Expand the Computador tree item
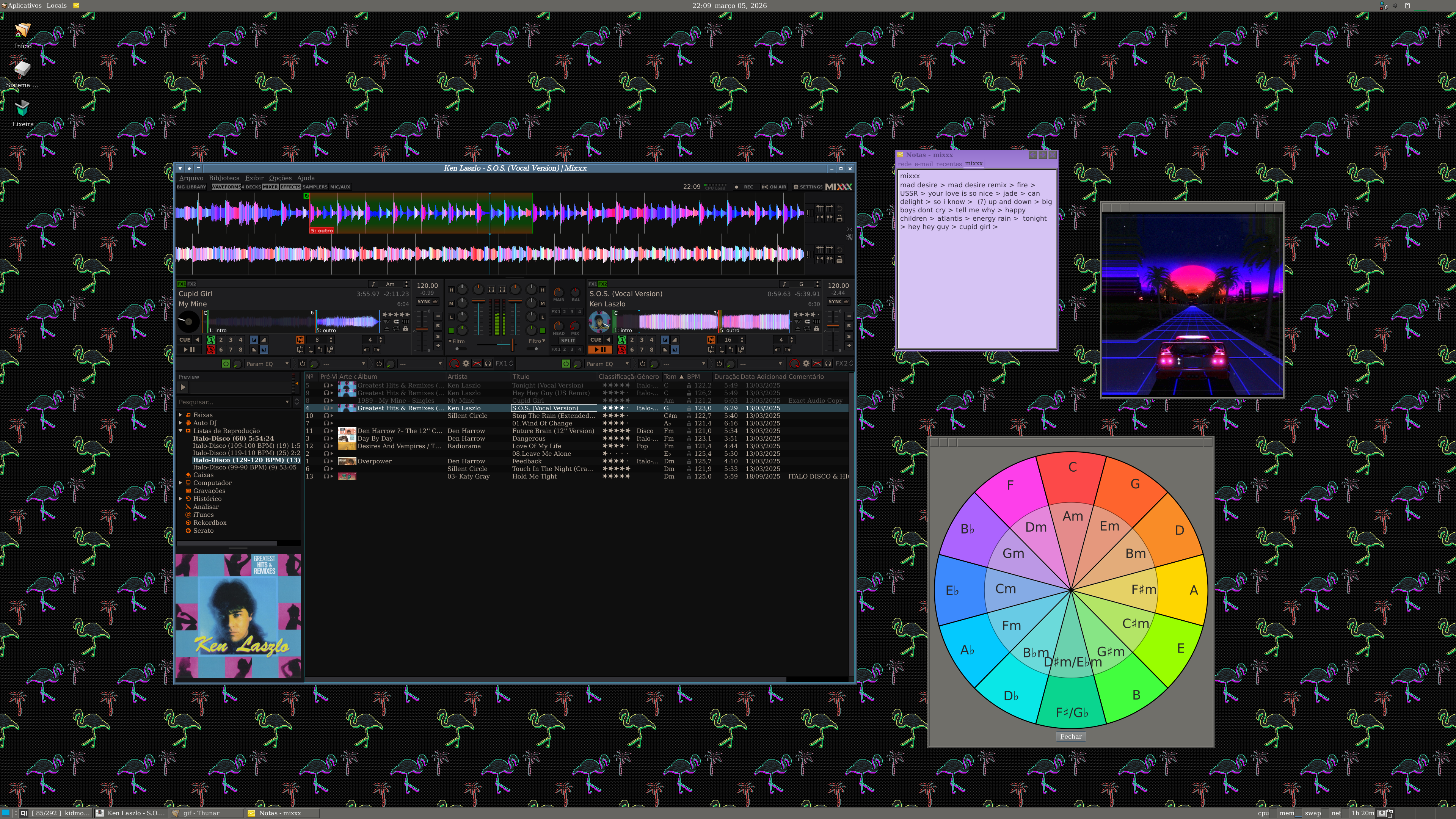Screen dimensions: 1456x819 coord(181,483)
